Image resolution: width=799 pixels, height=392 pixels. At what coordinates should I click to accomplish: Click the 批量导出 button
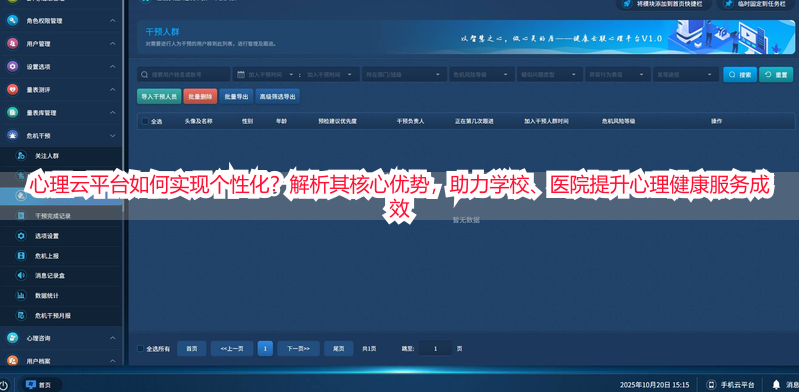[236, 96]
